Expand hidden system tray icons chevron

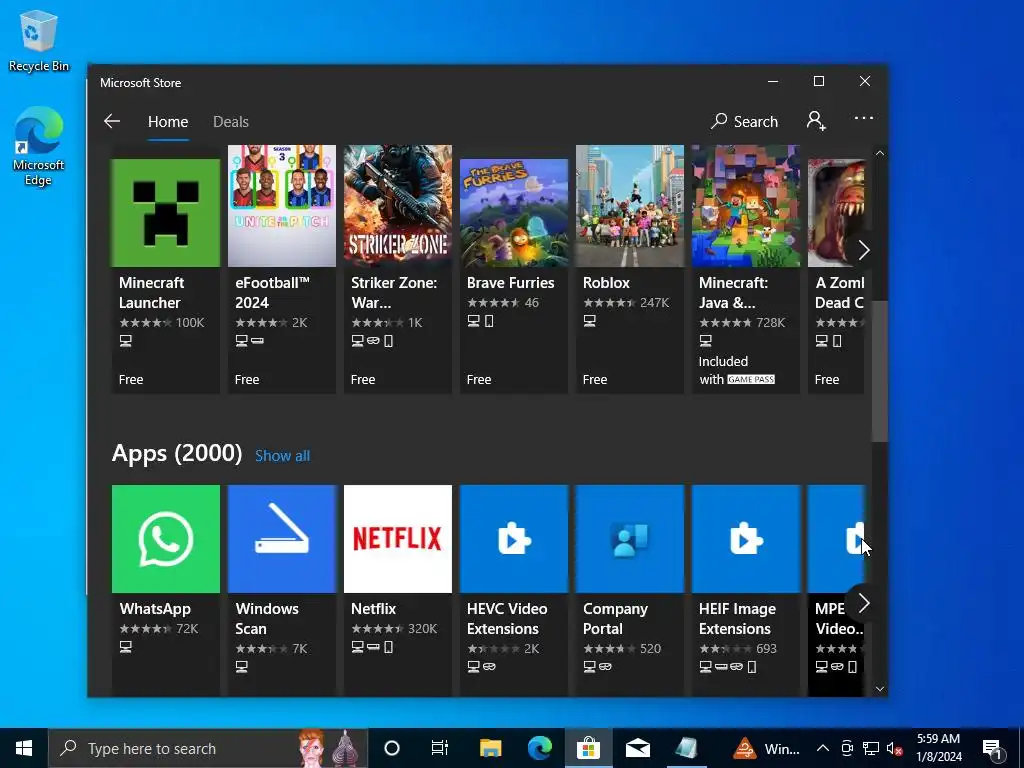point(823,748)
